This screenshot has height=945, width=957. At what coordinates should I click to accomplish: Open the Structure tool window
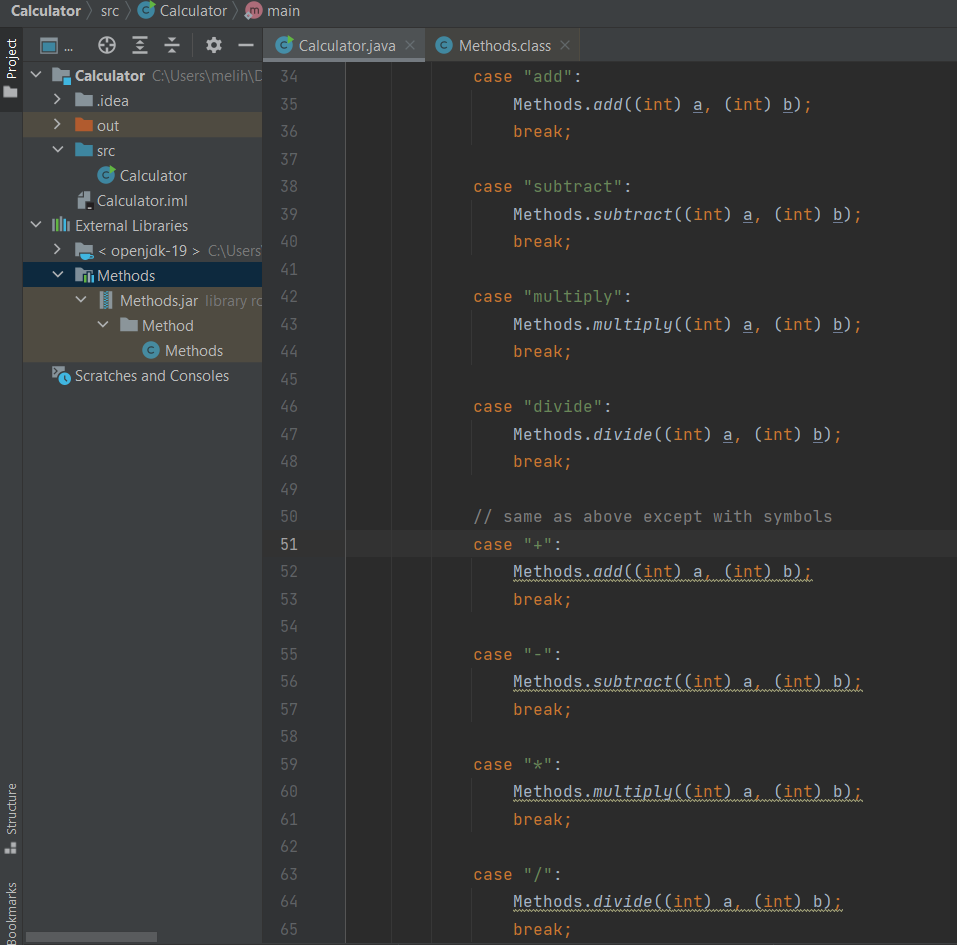12,808
